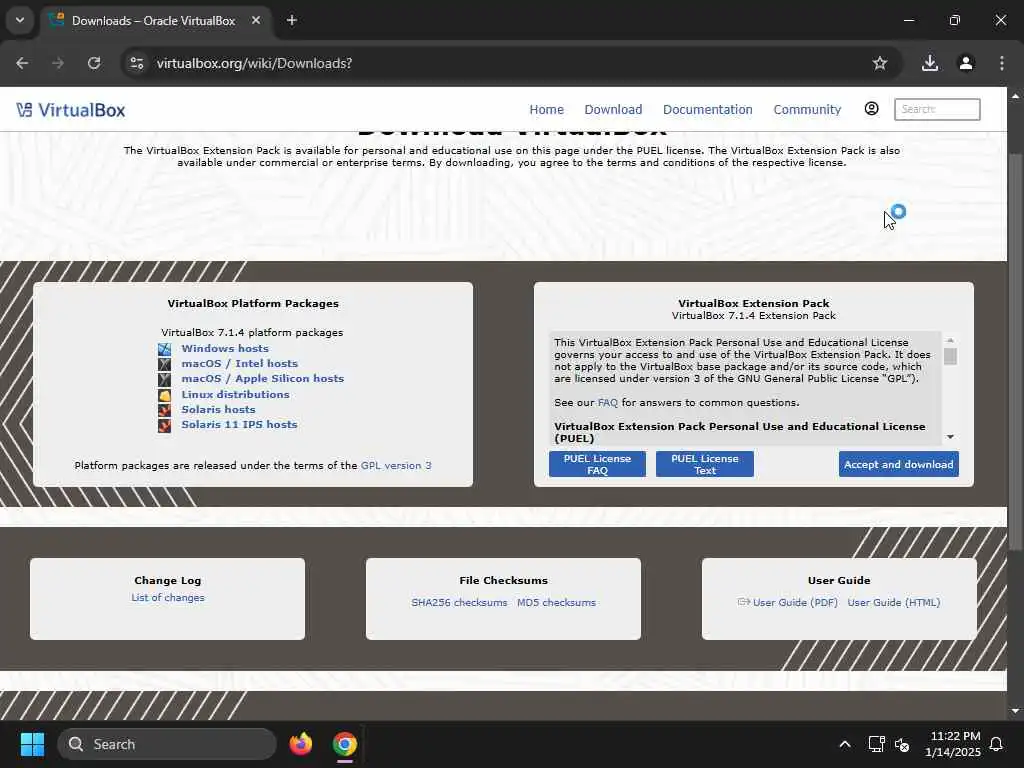Open Chrome three-dot menu
Viewport: 1024px width, 768px height.
click(x=1002, y=63)
